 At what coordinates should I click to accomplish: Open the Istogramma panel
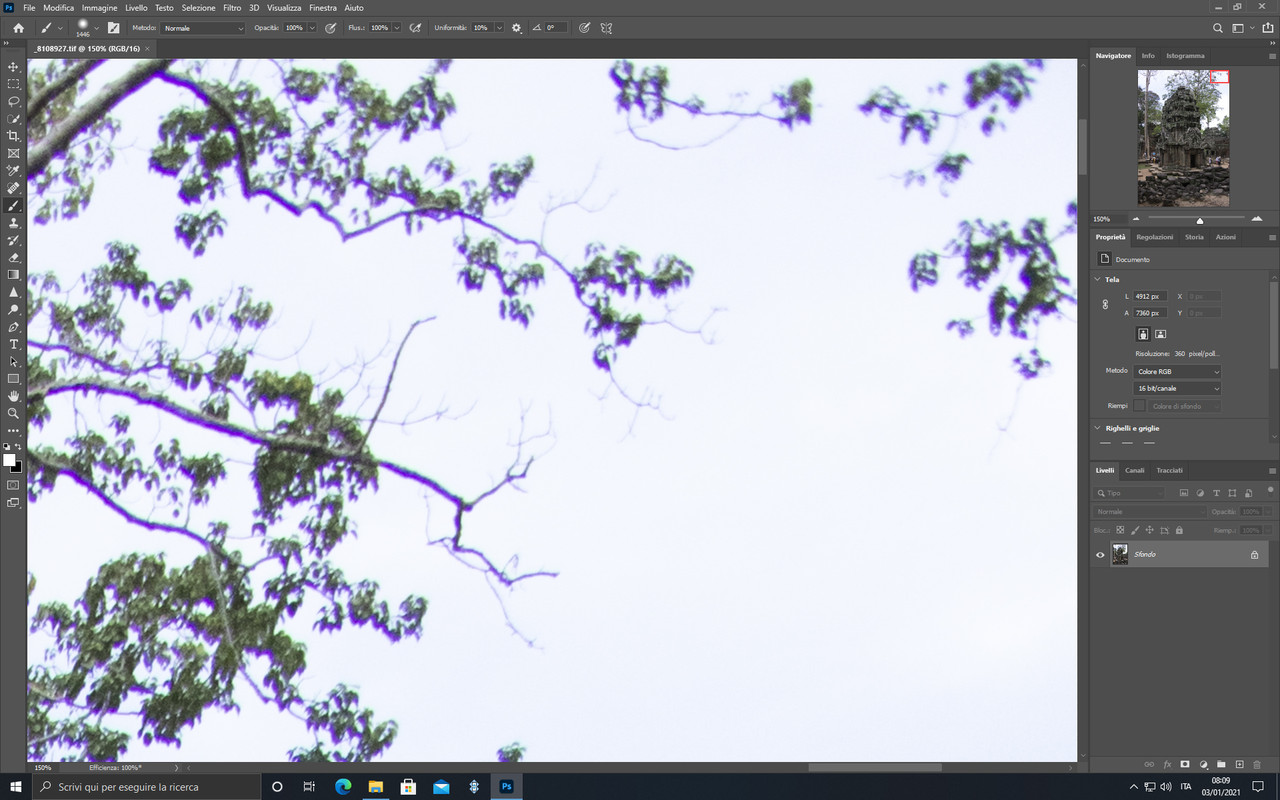[1184, 55]
